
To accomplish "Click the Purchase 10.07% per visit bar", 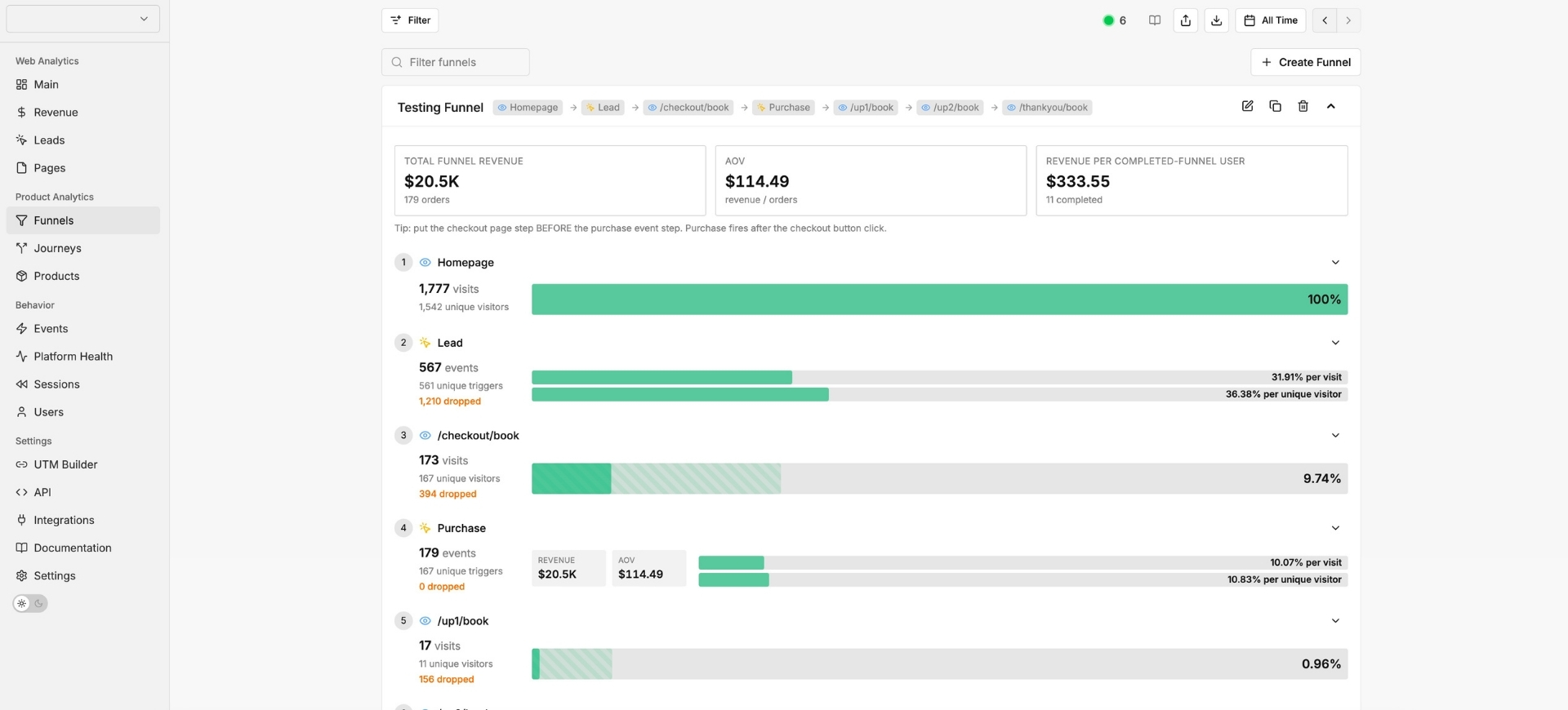I will tap(1022, 562).
